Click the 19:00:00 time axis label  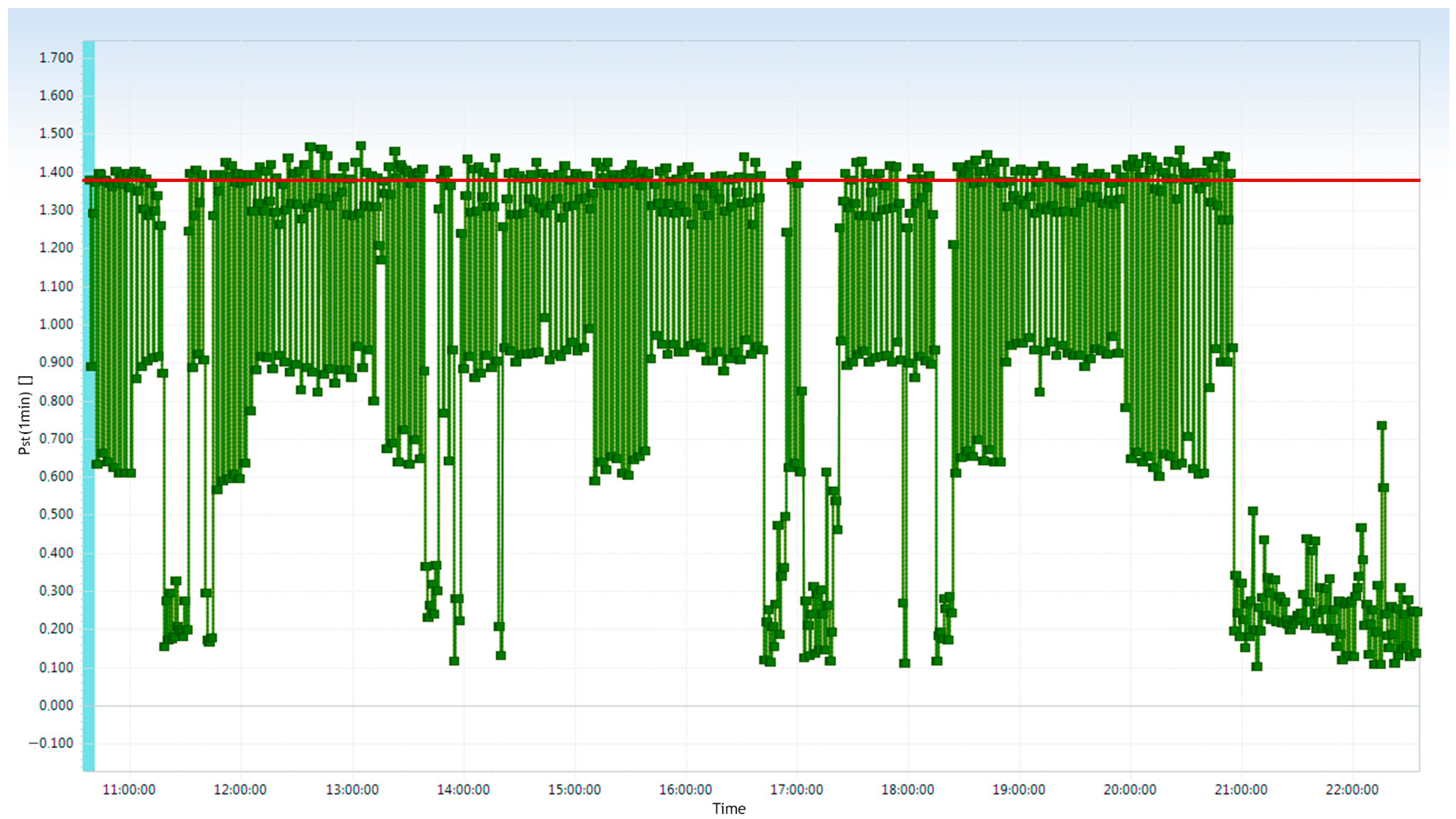click(x=1018, y=790)
